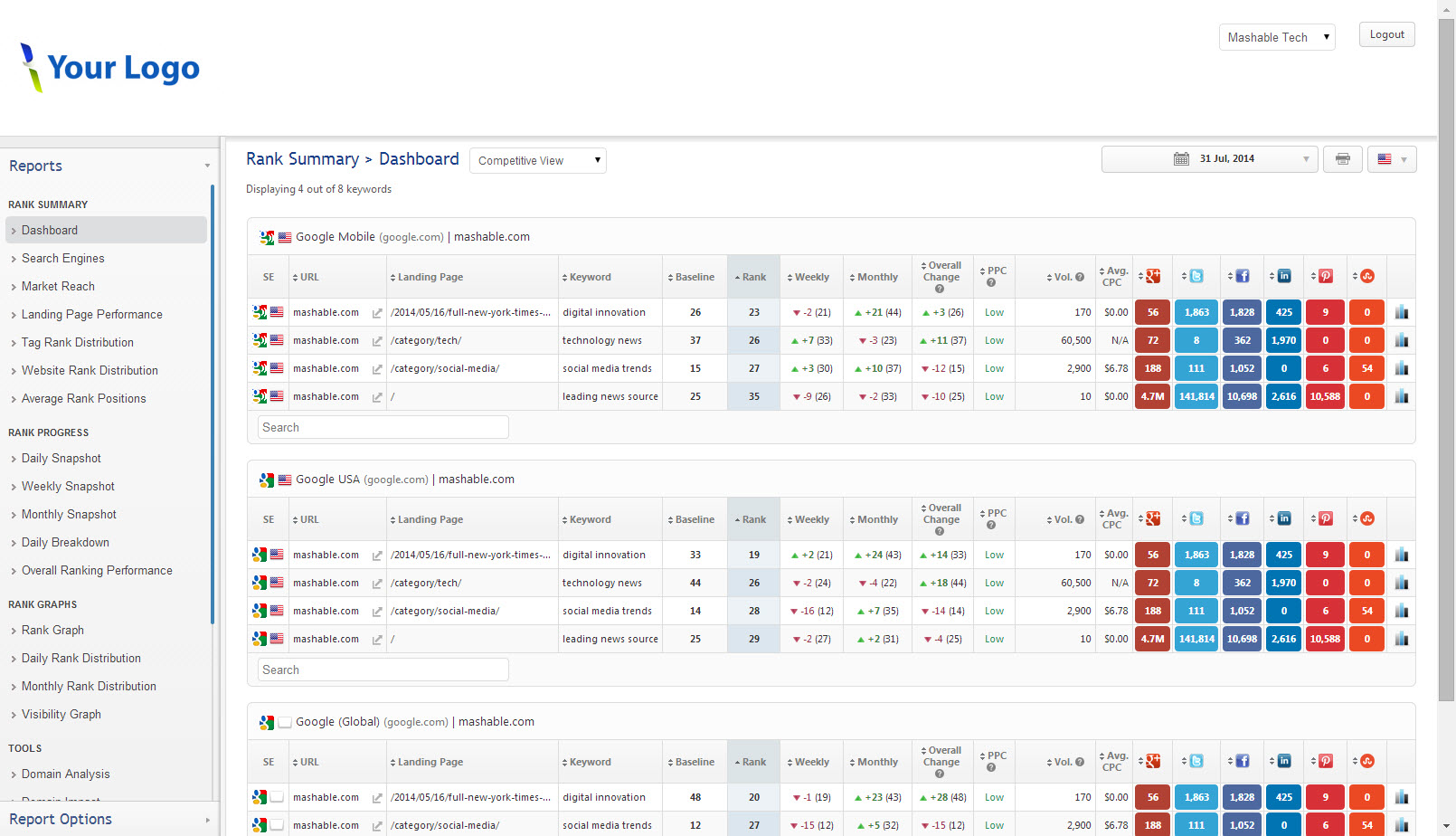Click the Logout button
Screen dimensions: 1456x836
[1386, 34]
